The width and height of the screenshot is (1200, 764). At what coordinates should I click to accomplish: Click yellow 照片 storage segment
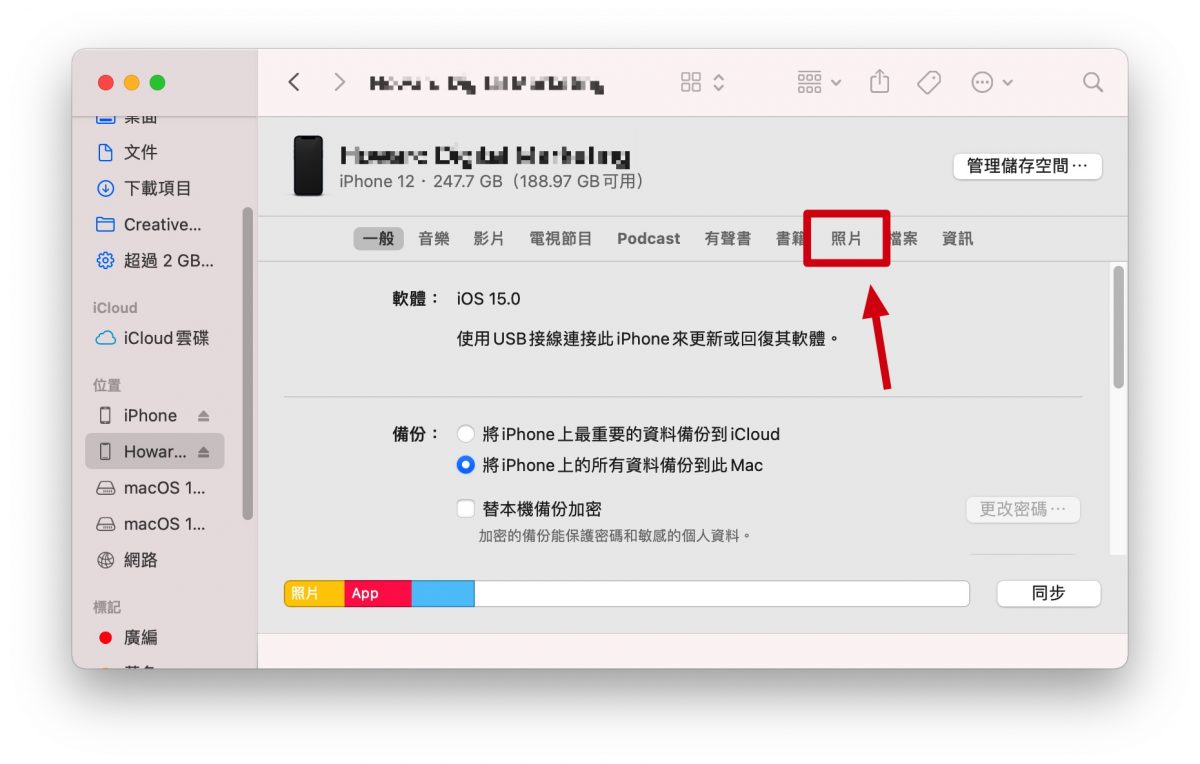pos(314,593)
